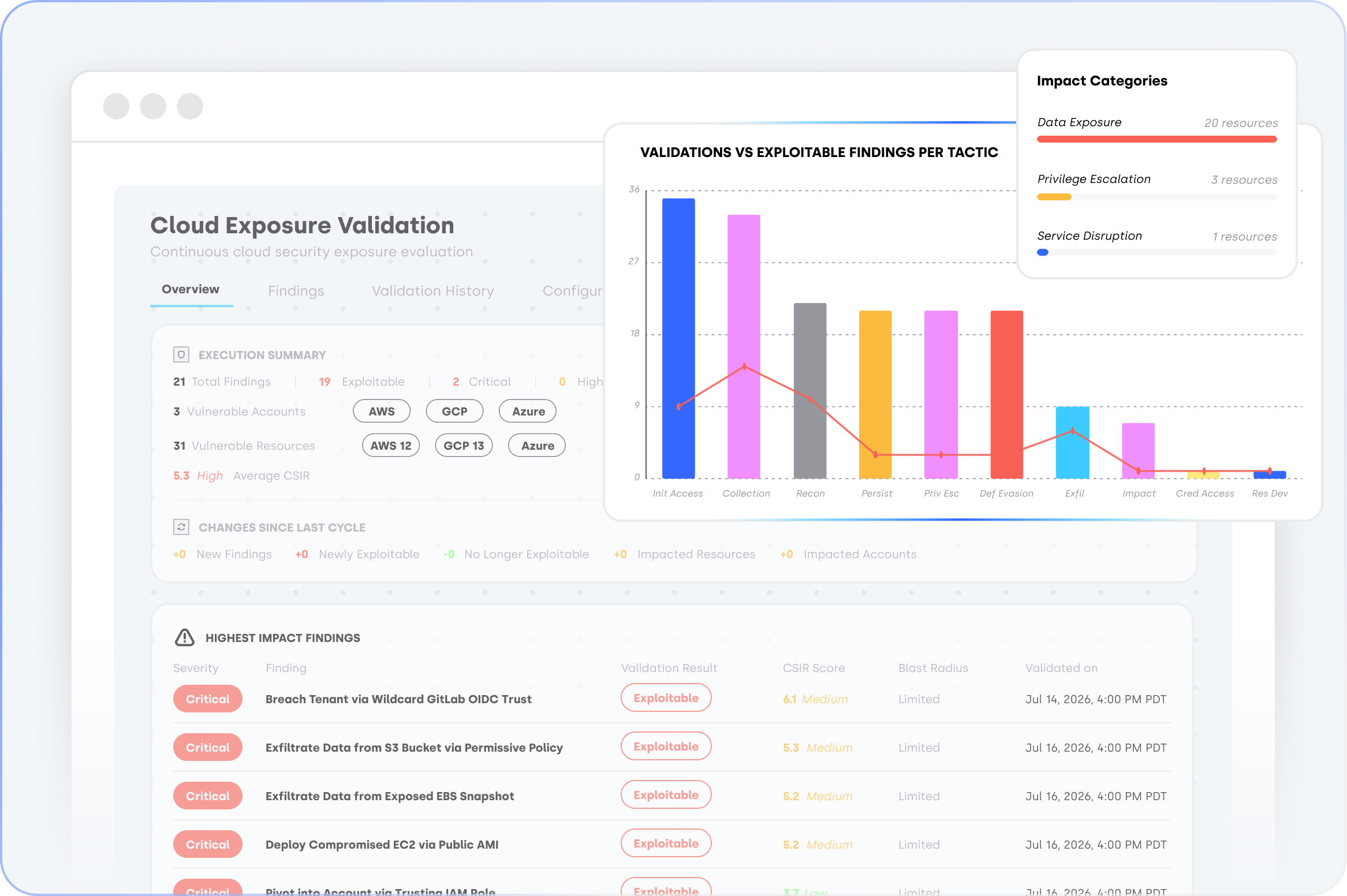Viewport: 1347px width, 896px height.
Task: Click Exploitable badge on EBS Snapshot row
Action: coord(666,795)
